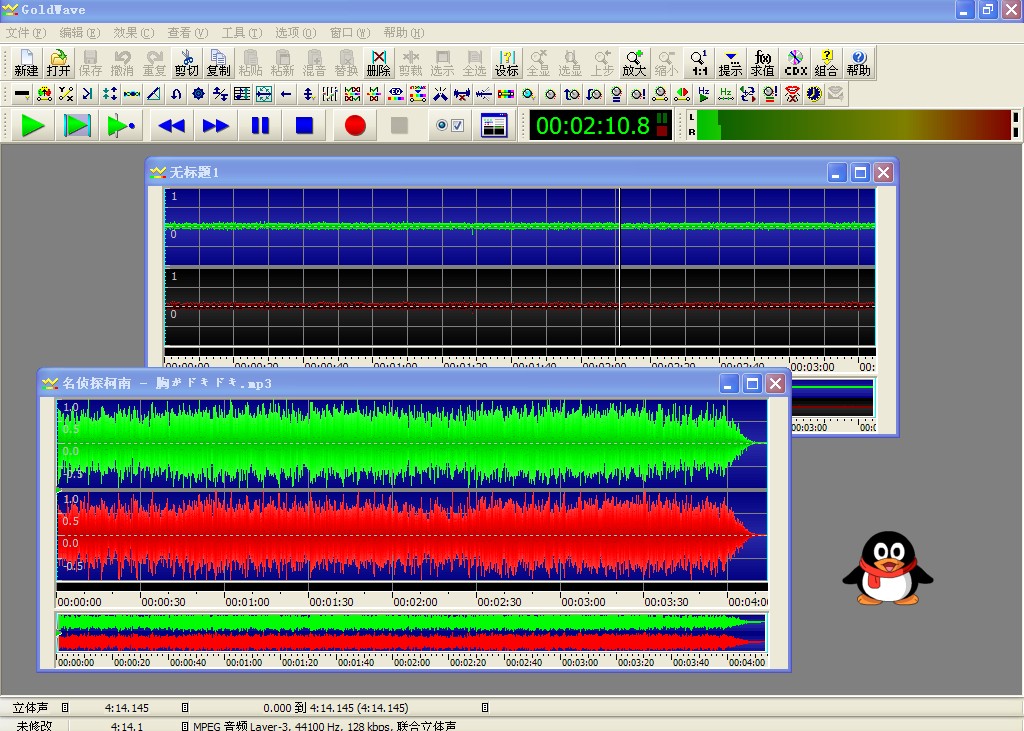This screenshot has width=1024, height=731.
Task: Click the Invert effect curved arrow icon
Action: point(176,94)
